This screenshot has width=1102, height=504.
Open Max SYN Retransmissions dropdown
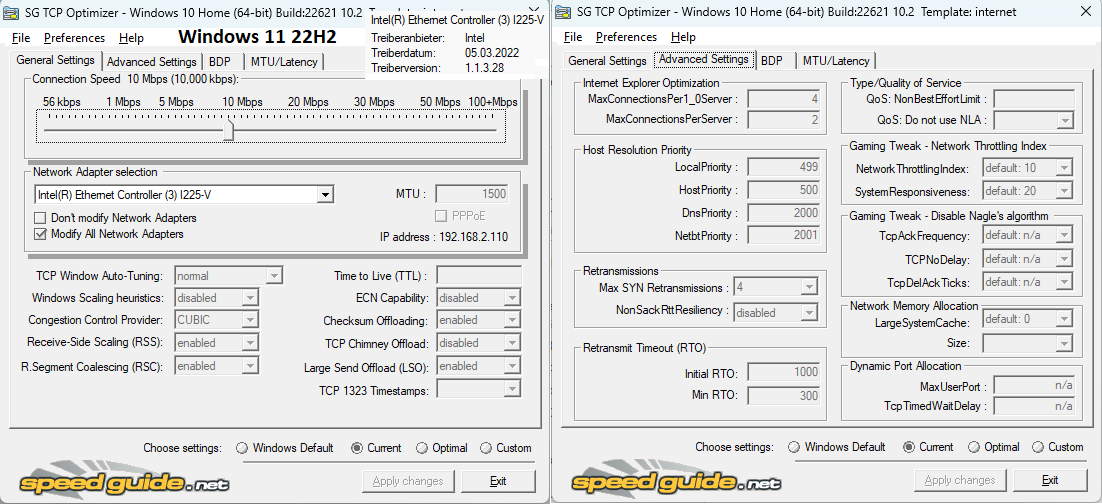(x=810, y=287)
